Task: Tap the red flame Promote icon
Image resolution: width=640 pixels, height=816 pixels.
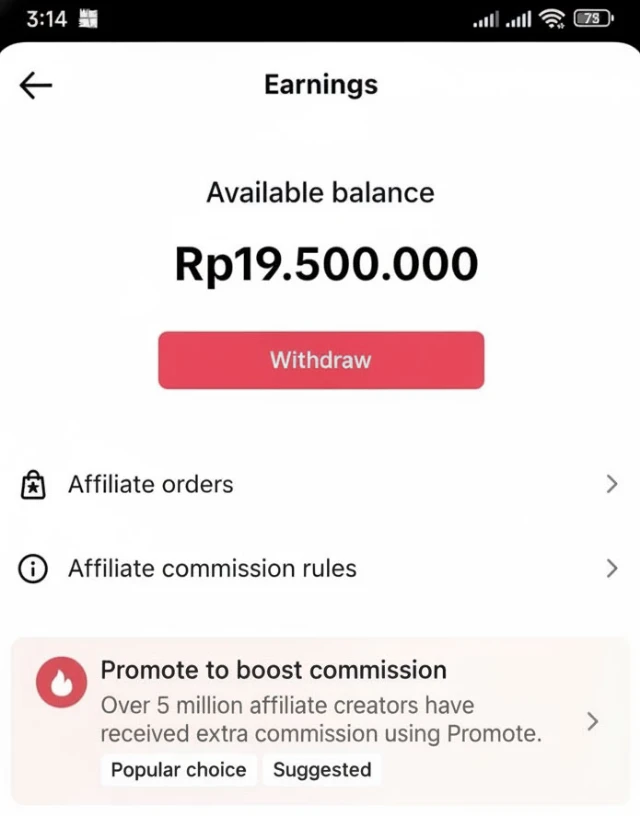Action: click(62, 685)
